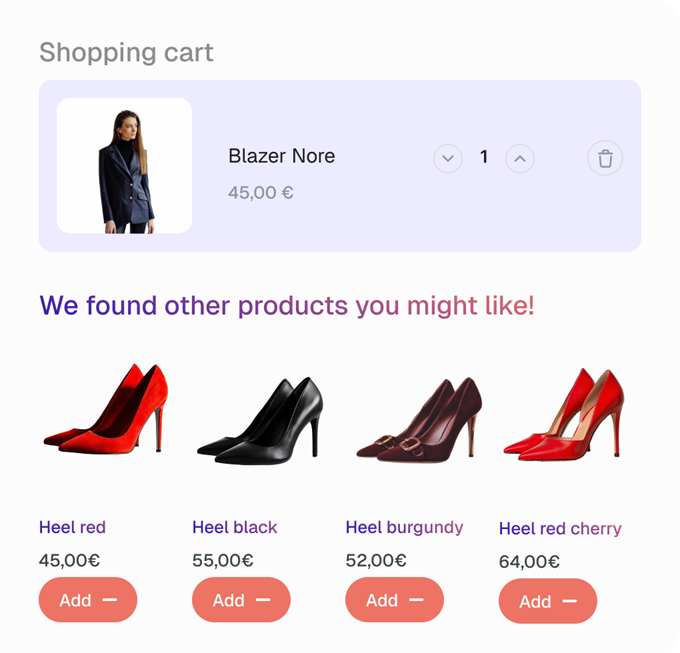Open the Blazer Nore product image
680x653 pixels.
pyautogui.click(x=124, y=166)
